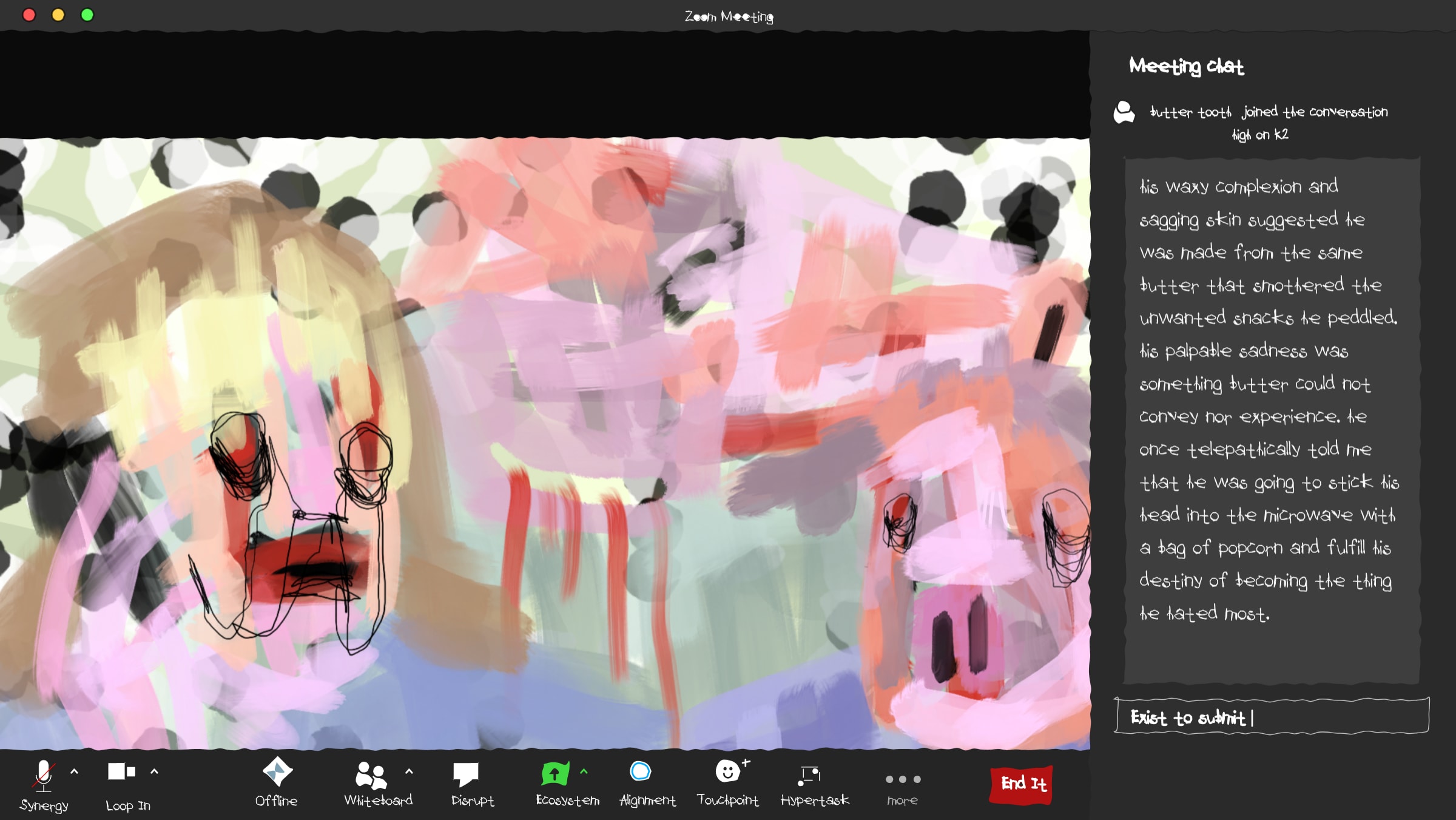Open the Touchpoint smiley reactions icon
The image size is (1456, 820).
[728, 771]
